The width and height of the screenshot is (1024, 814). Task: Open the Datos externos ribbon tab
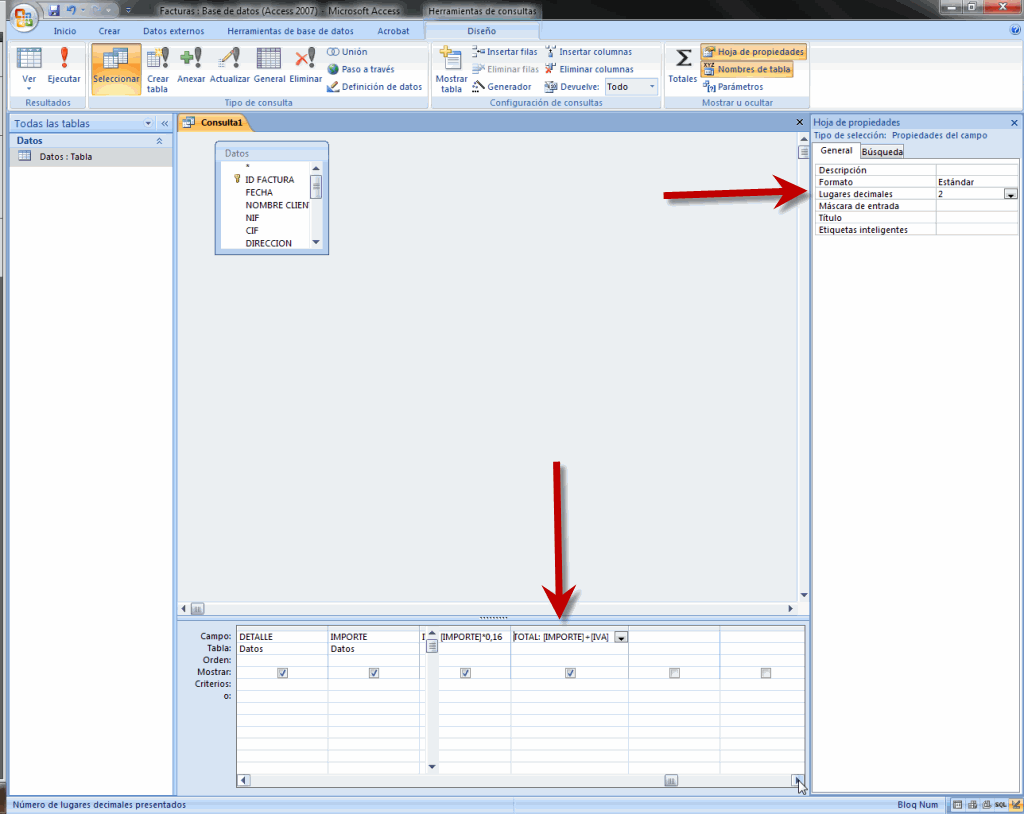point(173,31)
